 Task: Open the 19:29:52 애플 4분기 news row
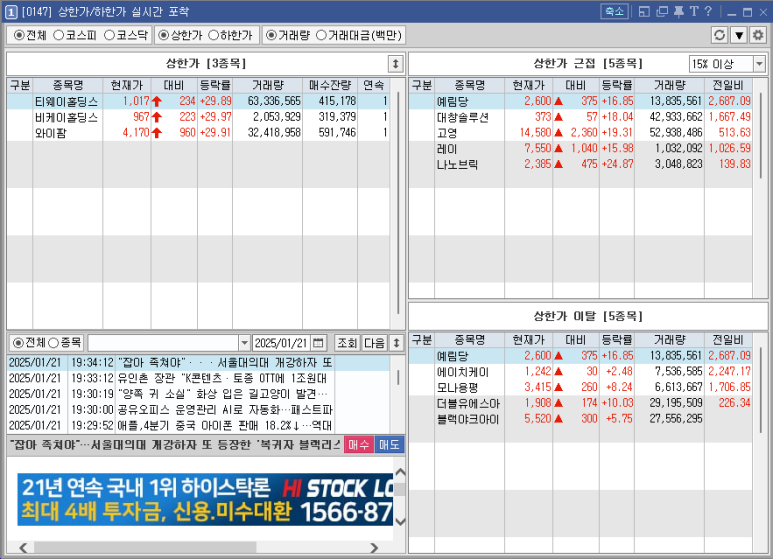(x=198, y=425)
